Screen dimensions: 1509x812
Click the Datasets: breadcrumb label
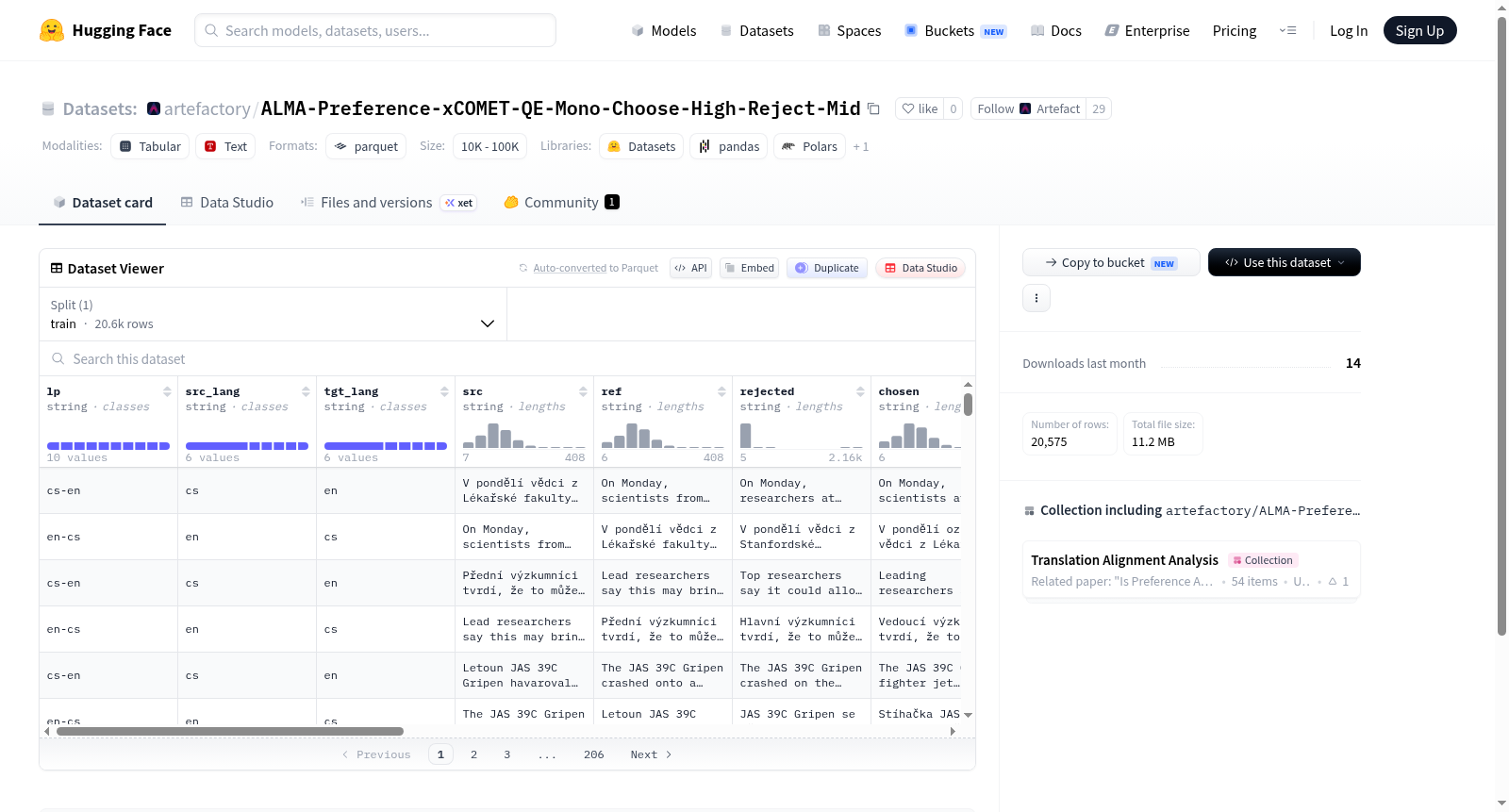[100, 108]
